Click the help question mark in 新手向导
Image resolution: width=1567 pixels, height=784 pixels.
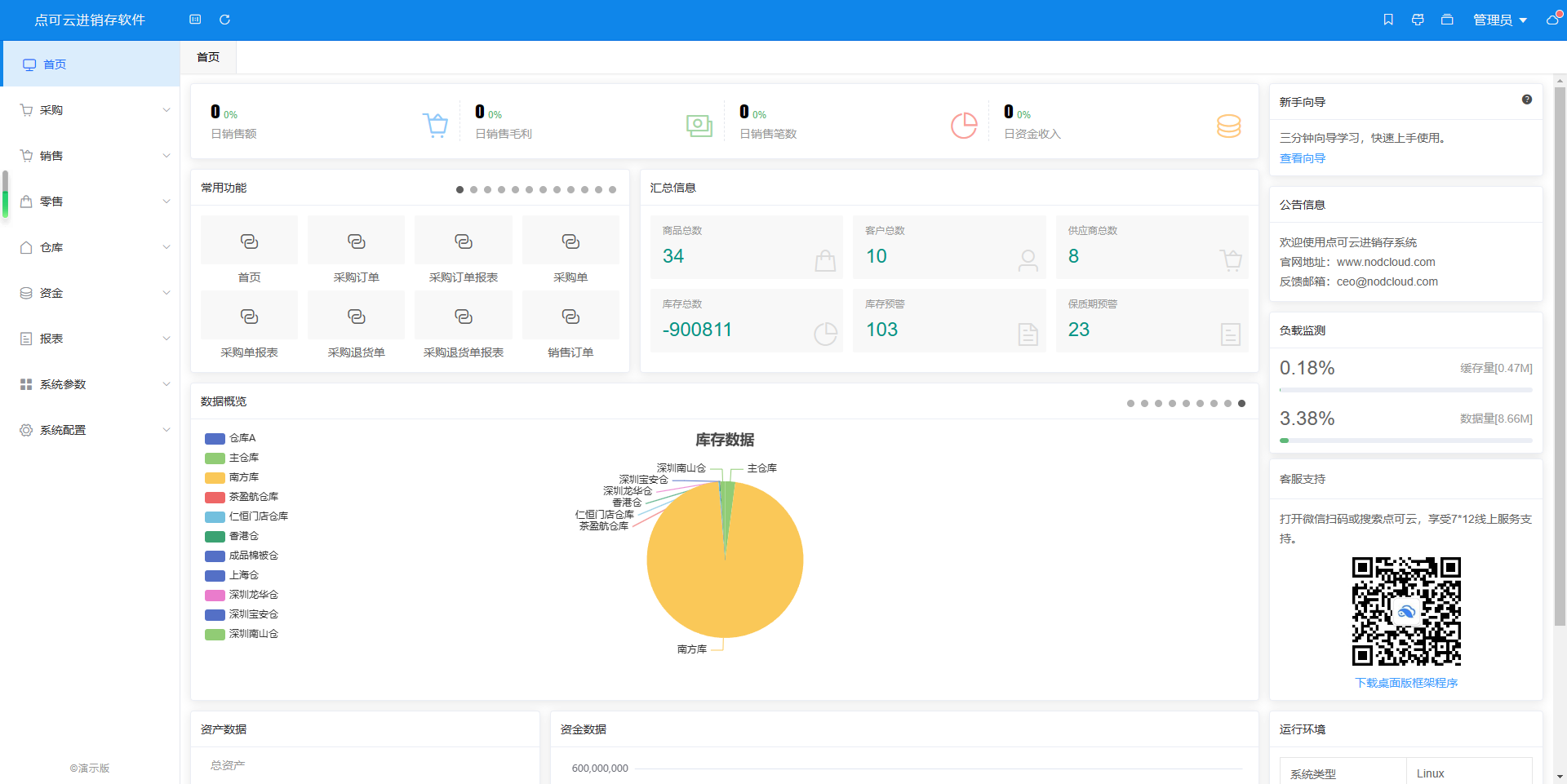[1526, 100]
